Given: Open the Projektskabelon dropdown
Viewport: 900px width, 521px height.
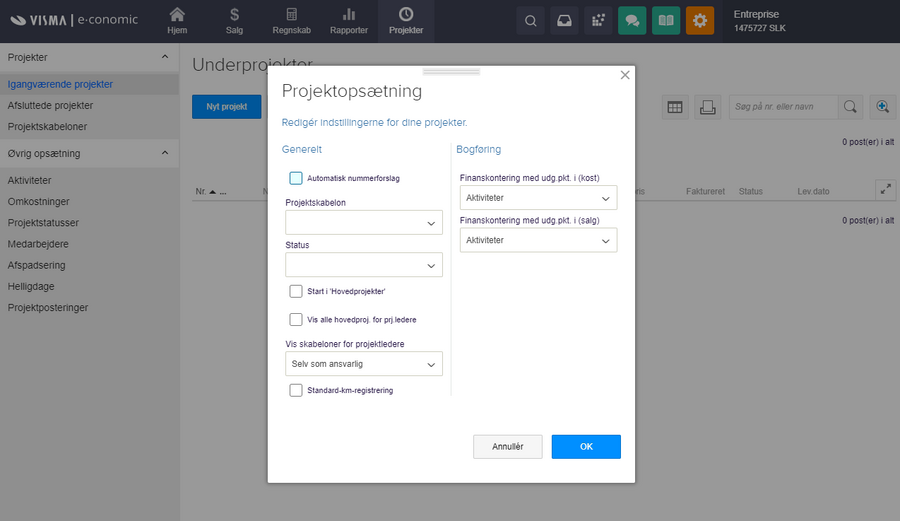Looking at the screenshot, I should 364,223.
